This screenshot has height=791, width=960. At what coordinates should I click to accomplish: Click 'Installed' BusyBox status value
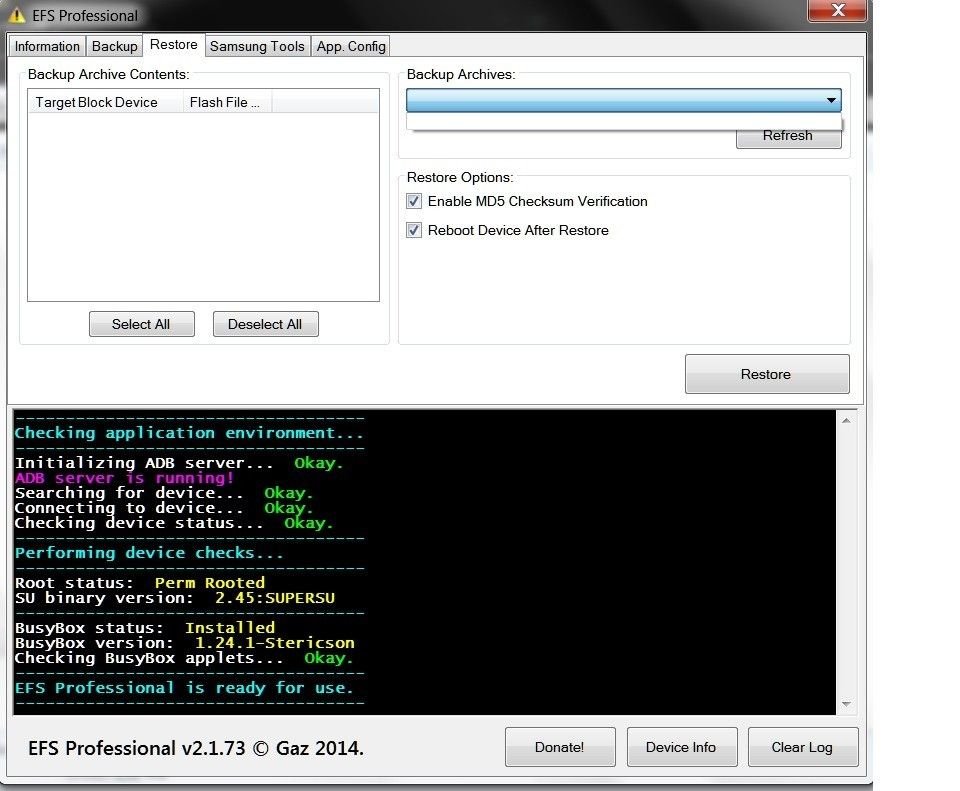pyautogui.click(x=230, y=628)
